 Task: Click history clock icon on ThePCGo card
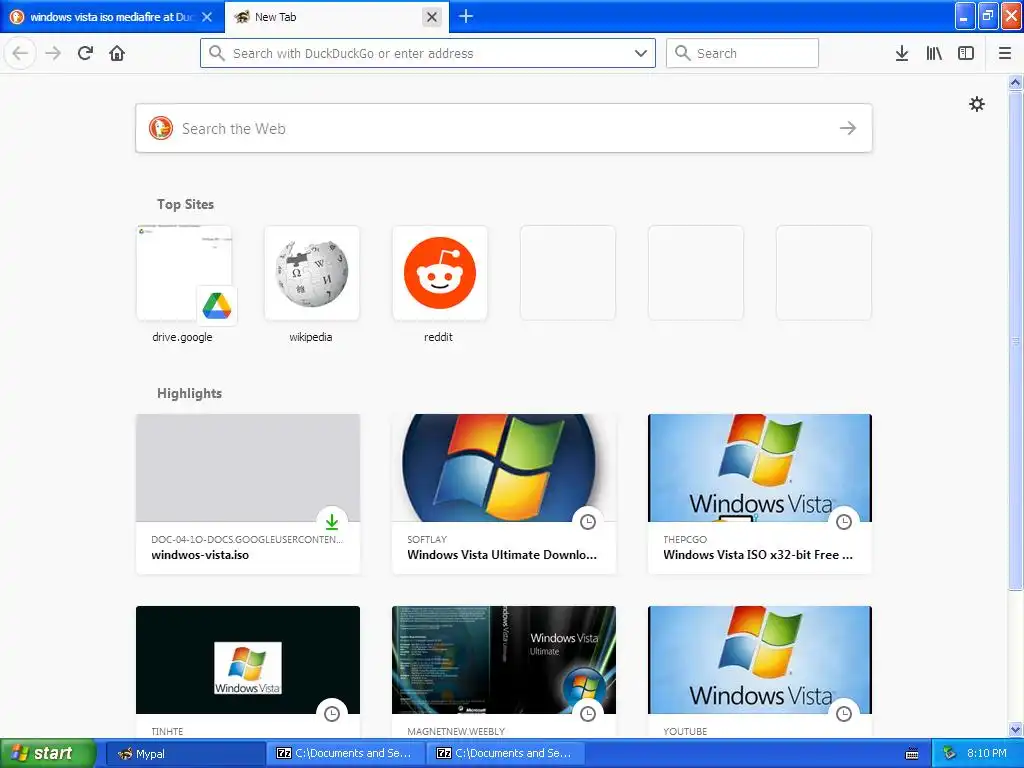click(x=844, y=522)
